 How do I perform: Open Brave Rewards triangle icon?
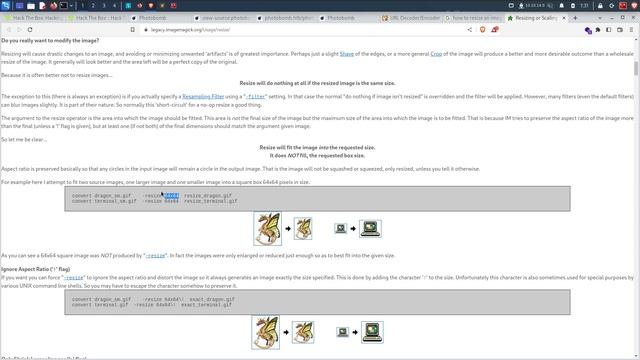pyautogui.click(x=495, y=29)
